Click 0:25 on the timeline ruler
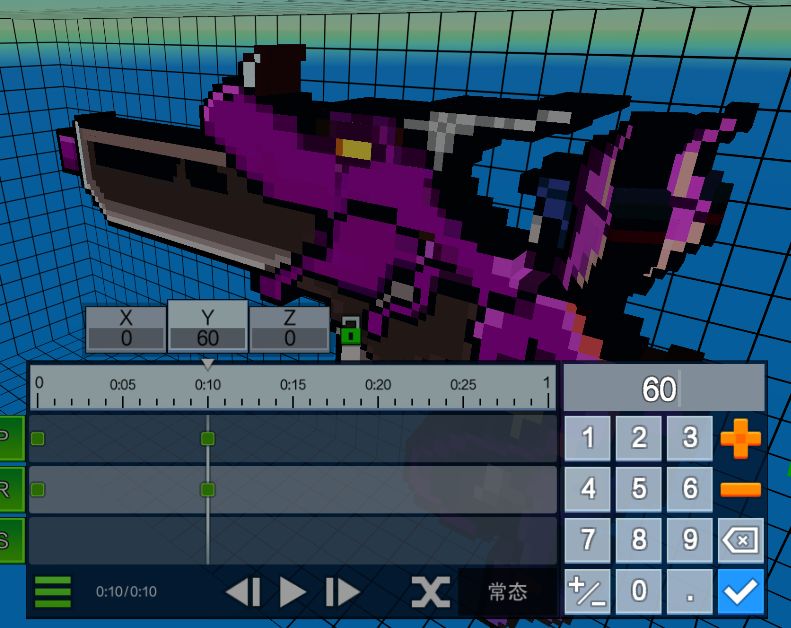The image size is (791, 628). click(463, 385)
